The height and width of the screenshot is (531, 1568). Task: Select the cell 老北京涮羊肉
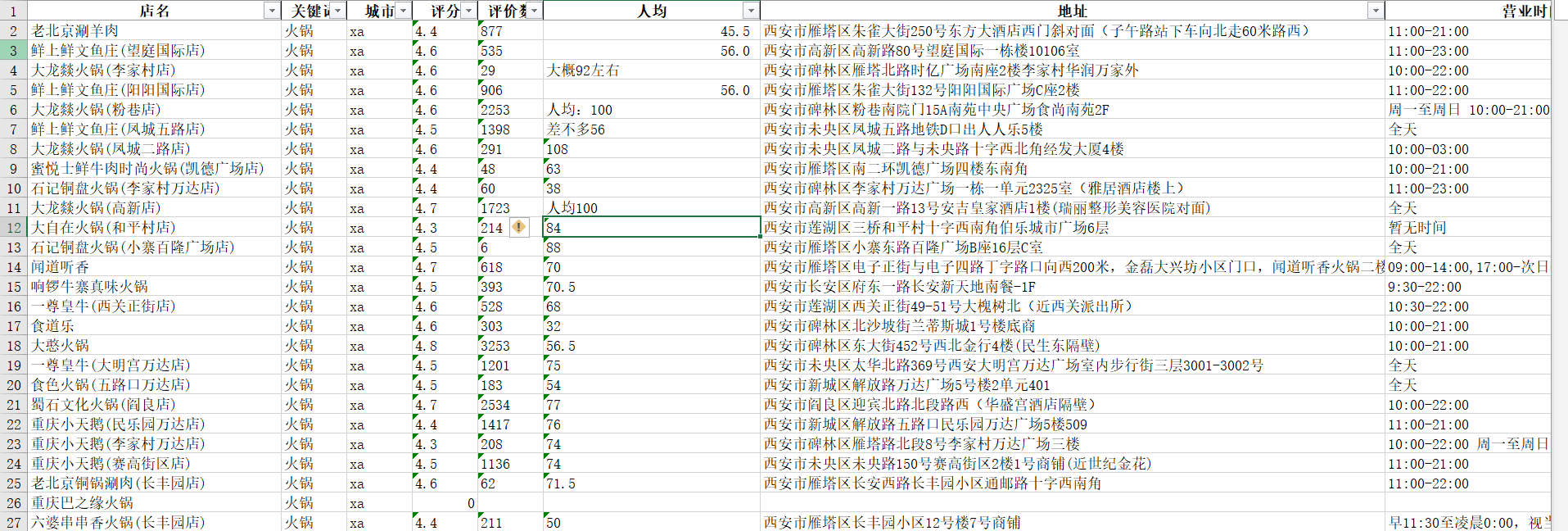tap(155, 31)
